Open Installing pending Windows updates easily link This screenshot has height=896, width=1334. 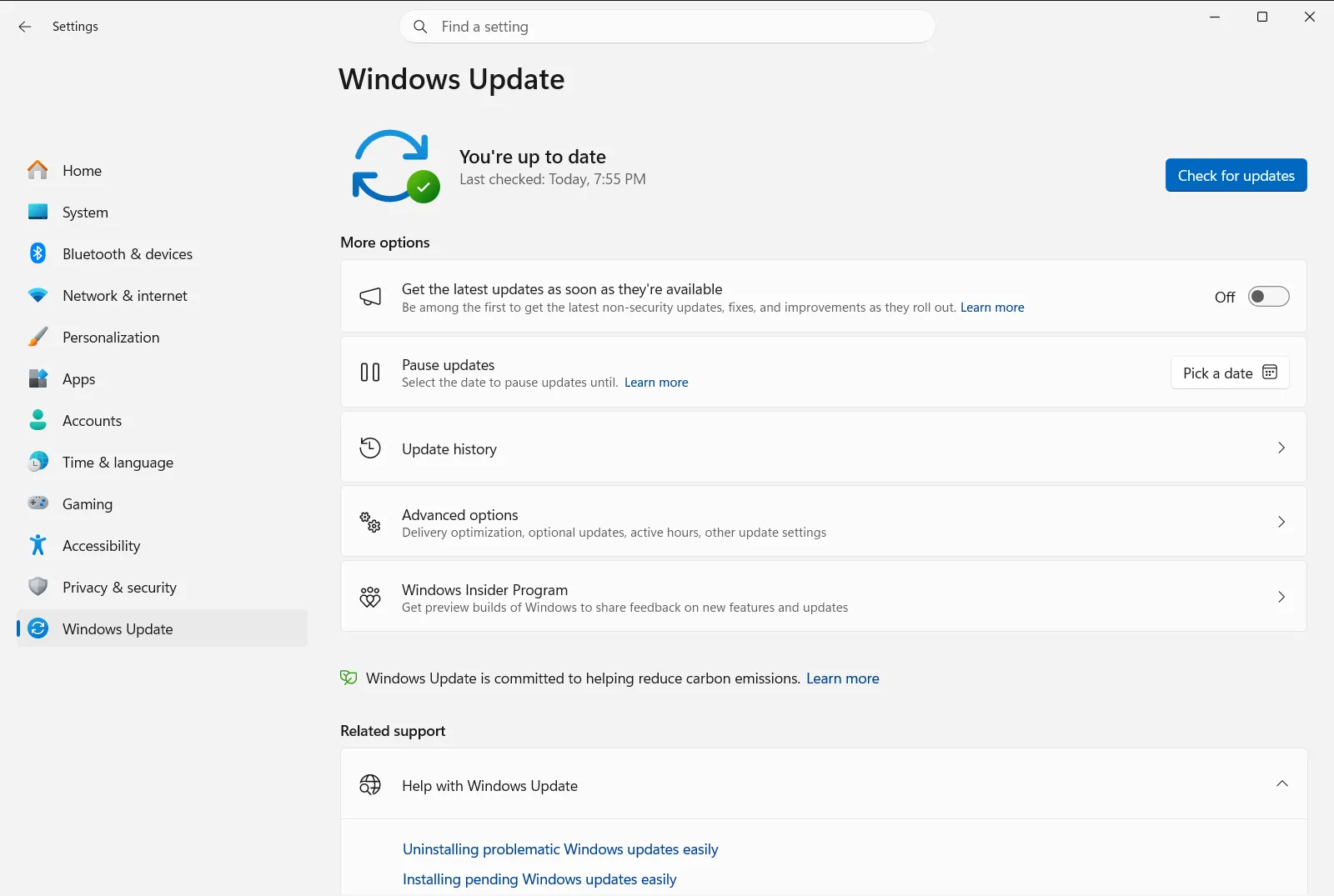point(539,879)
